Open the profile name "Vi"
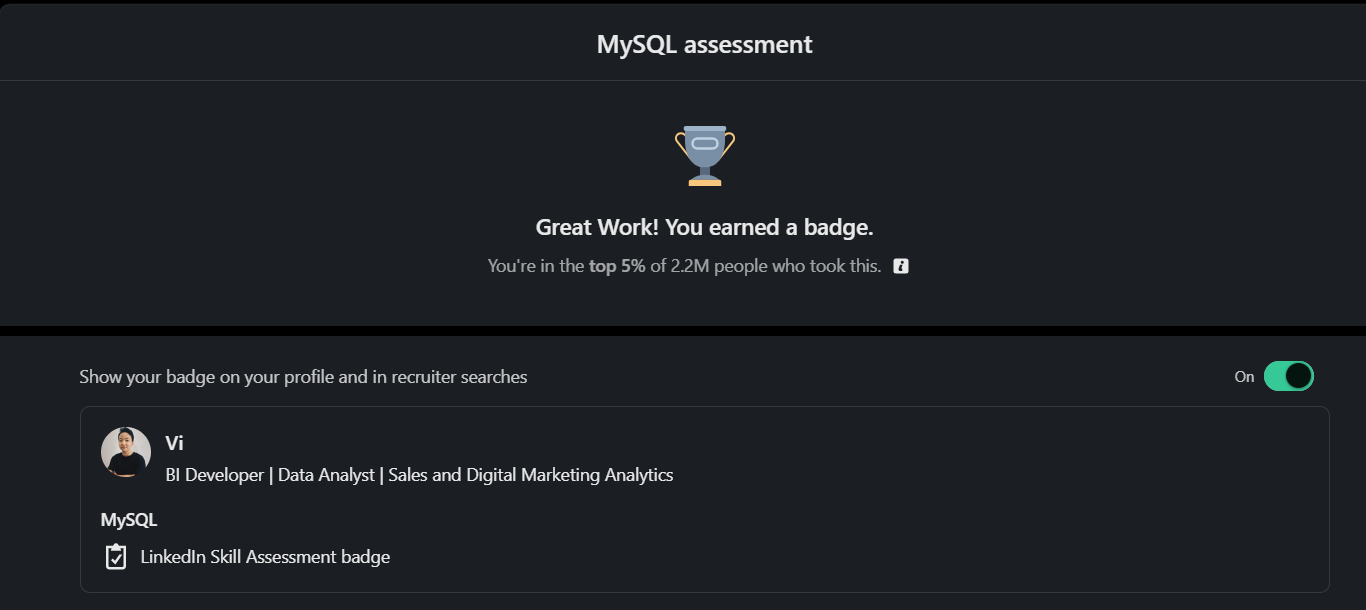1366x610 pixels. tap(174, 443)
